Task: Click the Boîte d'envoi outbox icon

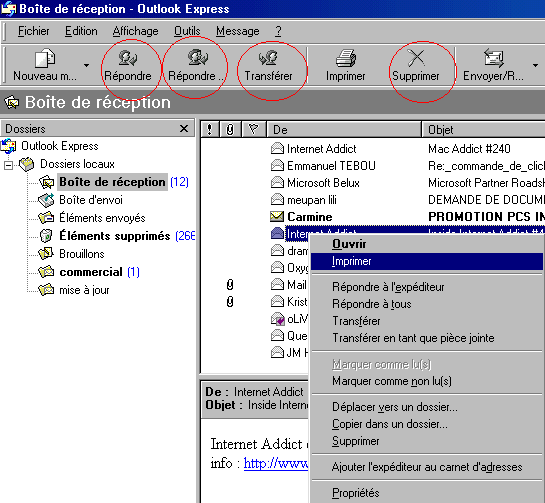Action: coord(46,200)
